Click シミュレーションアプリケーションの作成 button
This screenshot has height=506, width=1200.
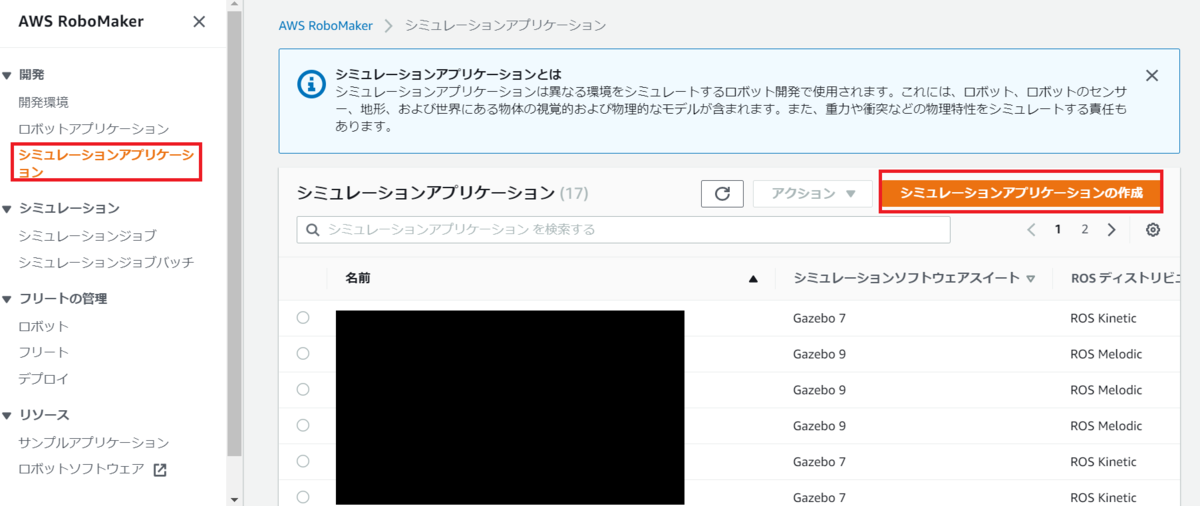pos(1021,193)
